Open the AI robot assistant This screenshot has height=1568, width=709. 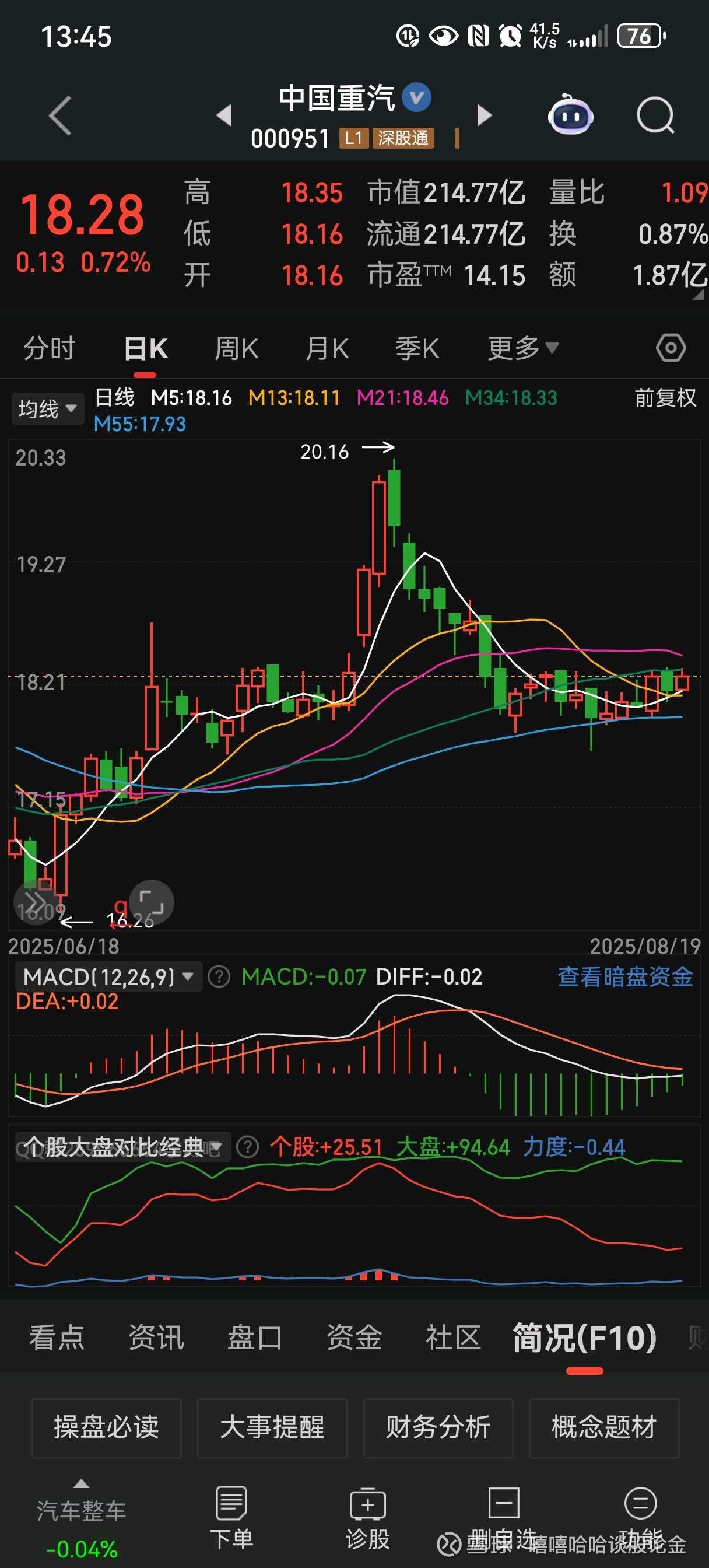[570, 114]
